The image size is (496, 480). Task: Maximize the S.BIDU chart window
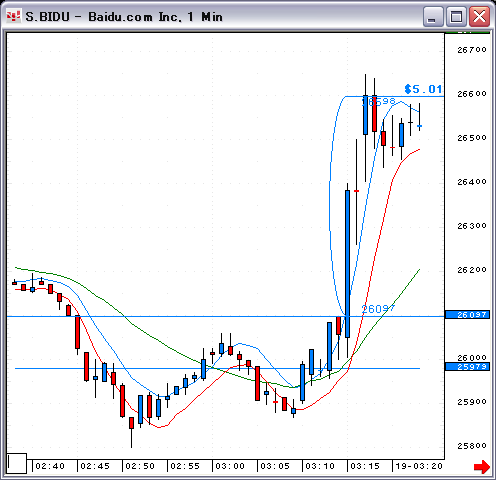point(456,16)
